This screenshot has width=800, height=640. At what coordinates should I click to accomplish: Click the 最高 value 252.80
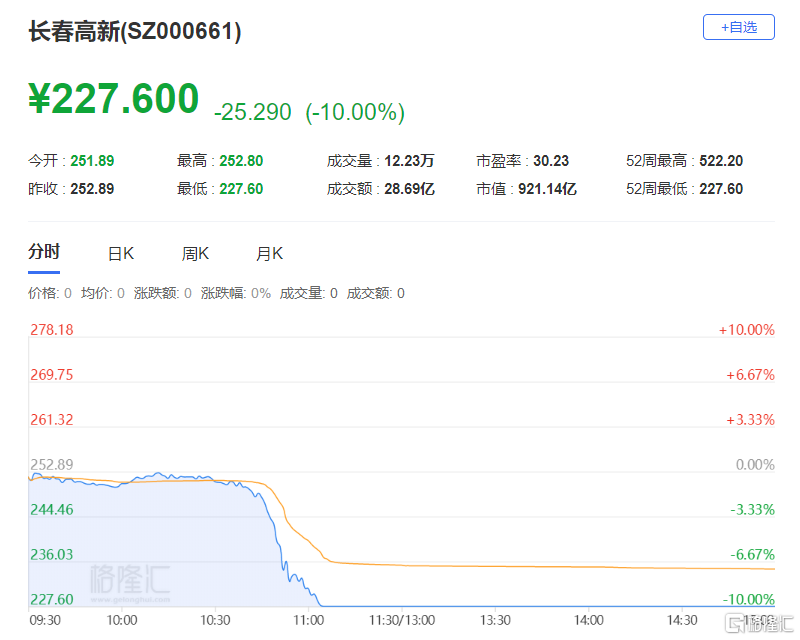pos(241,161)
